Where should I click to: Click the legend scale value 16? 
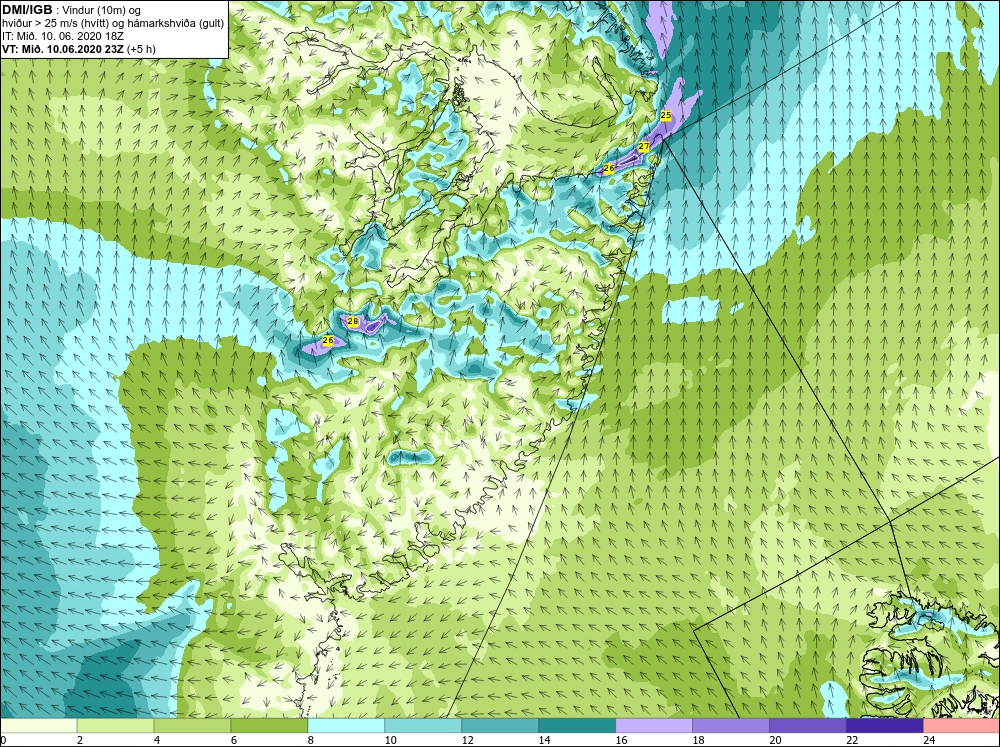click(x=621, y=740)
